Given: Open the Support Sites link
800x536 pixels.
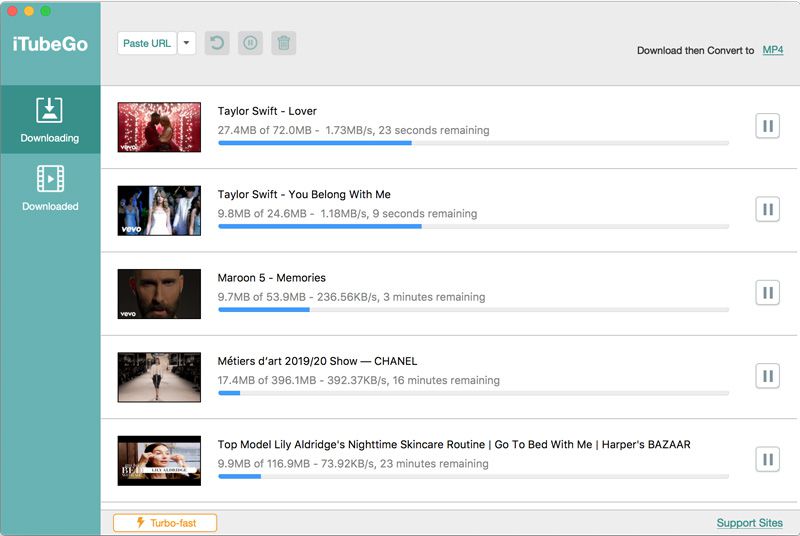Looking at the screenshot, I should 749,523.
